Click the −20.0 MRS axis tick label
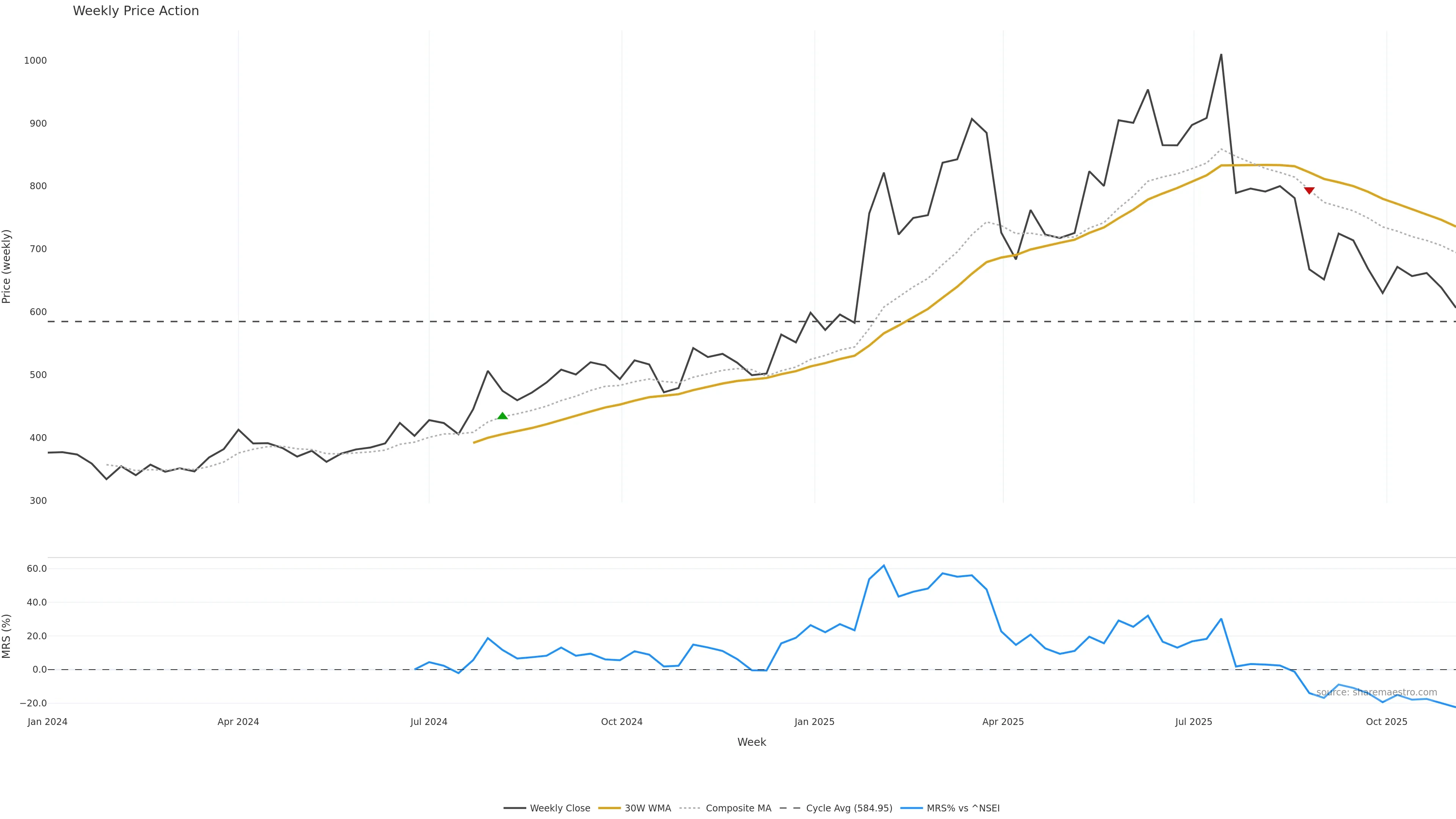 (33, 703)
